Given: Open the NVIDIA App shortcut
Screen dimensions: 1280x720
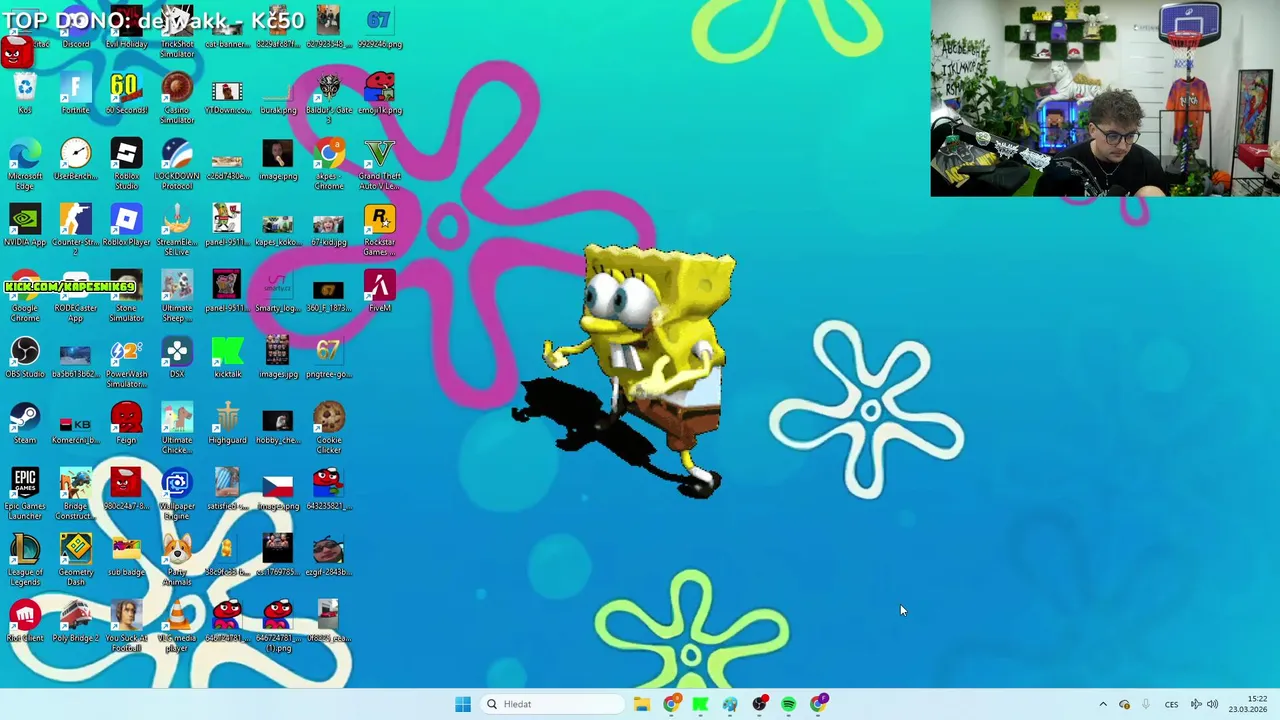Looking at the screenshot, I should point(25,226).
